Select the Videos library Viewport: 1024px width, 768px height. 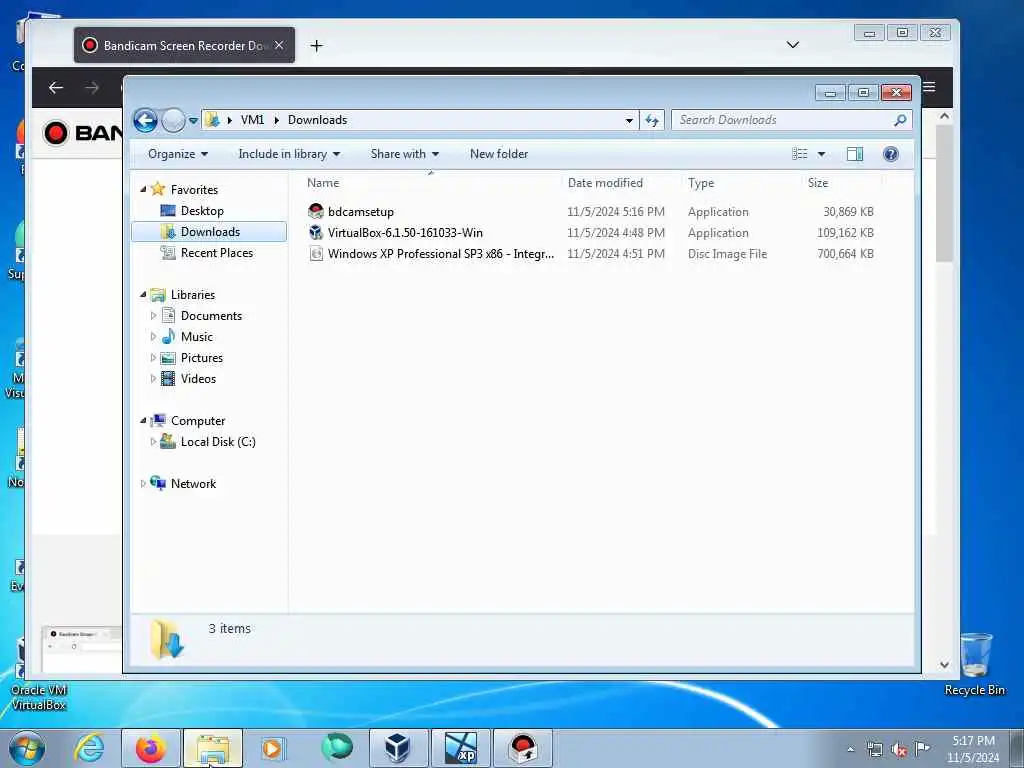pos(198,378)
